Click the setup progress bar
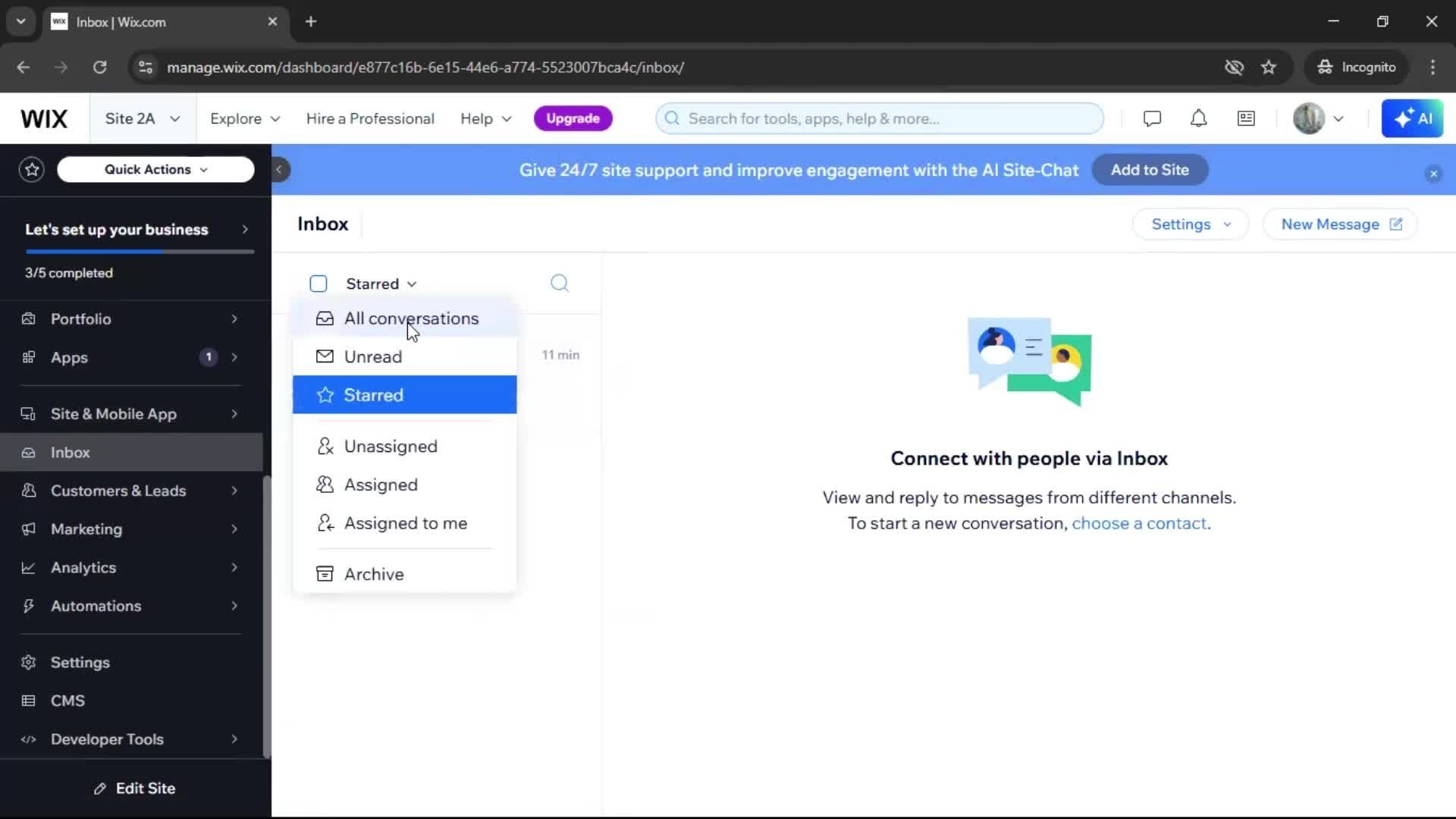The width and height of the screenshot is (1456, 819). pyautogui.click(x=140, y=251)
